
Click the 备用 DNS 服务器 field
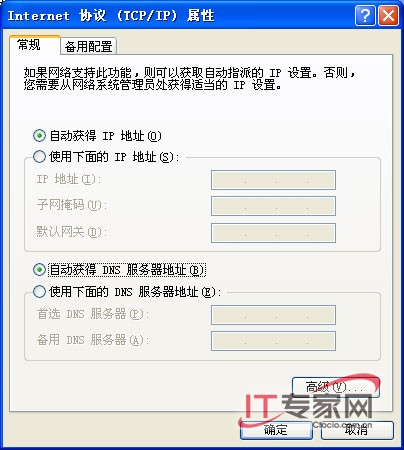pyautogui.click(x=273, y=341)
